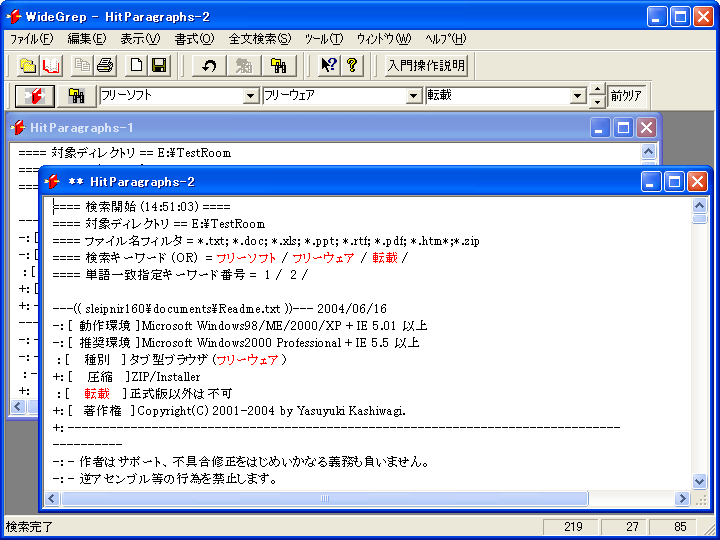The image size is (720, 540).
Task: Click the Copyright(C) 2001-2004 line
Action: coord(229,411)
